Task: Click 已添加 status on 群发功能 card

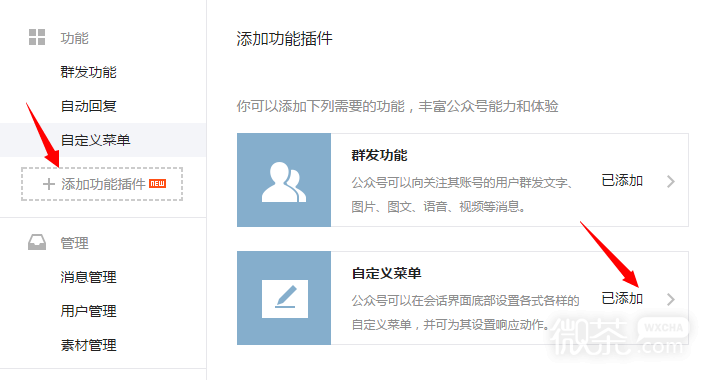Action: [x=622, y=181]
